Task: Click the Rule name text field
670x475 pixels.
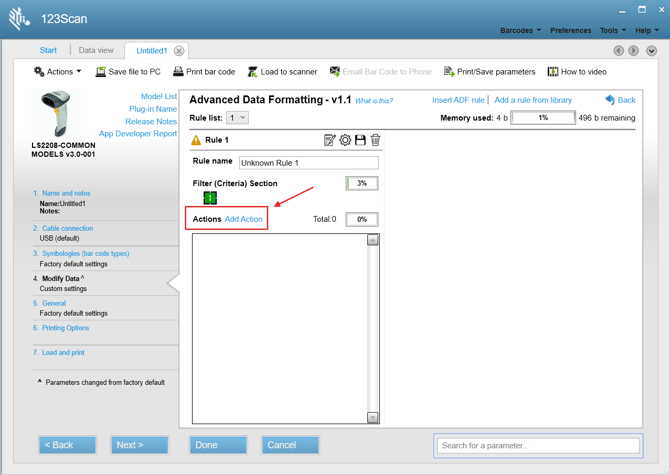Action: click(x=309, y=162)
